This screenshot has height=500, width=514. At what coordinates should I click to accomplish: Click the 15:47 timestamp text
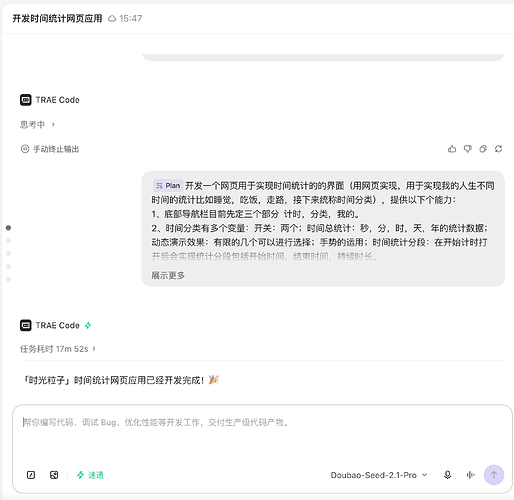point(130,18)
